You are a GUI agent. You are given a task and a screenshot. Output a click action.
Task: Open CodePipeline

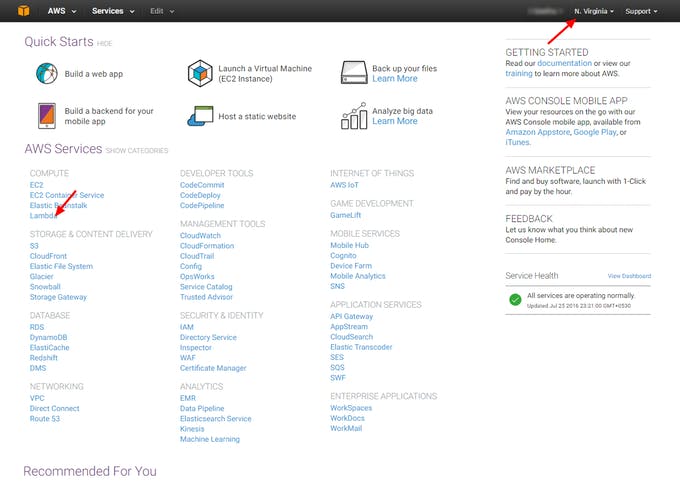(x=202, y=205)
